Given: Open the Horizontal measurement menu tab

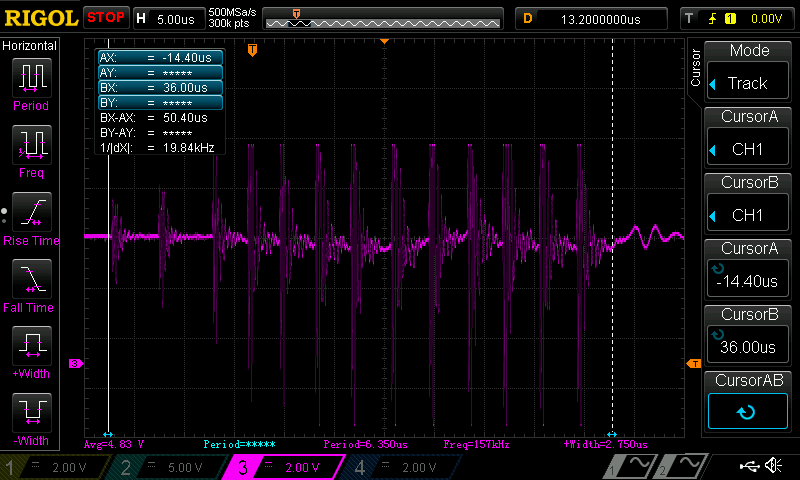Looking at the screenshot, I should pos(30,46).
